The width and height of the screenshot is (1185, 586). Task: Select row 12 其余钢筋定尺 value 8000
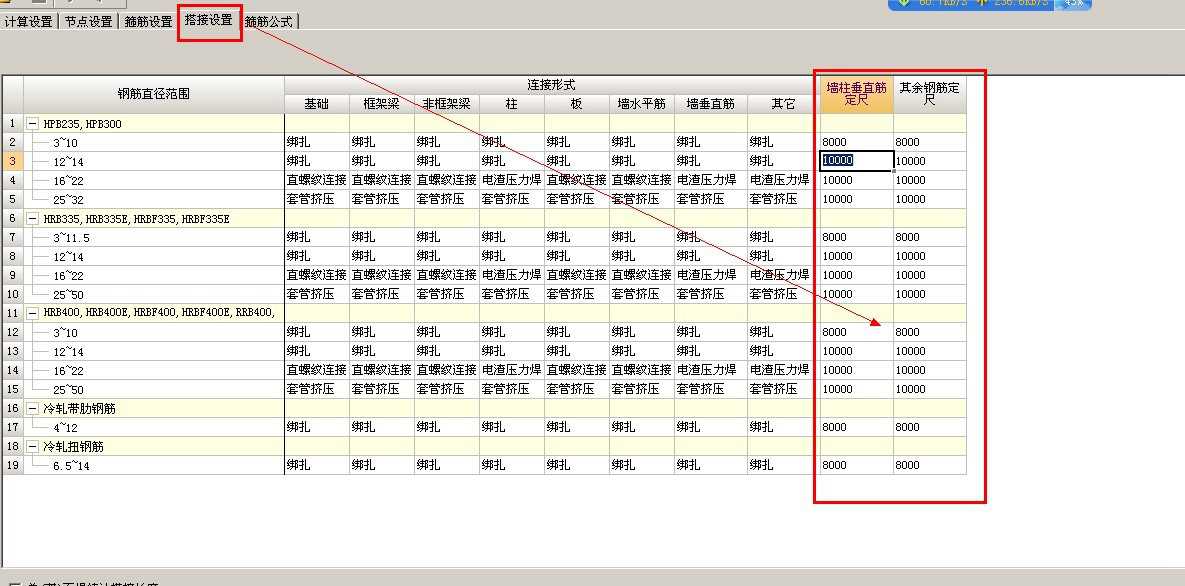click(x=930, y=332)
